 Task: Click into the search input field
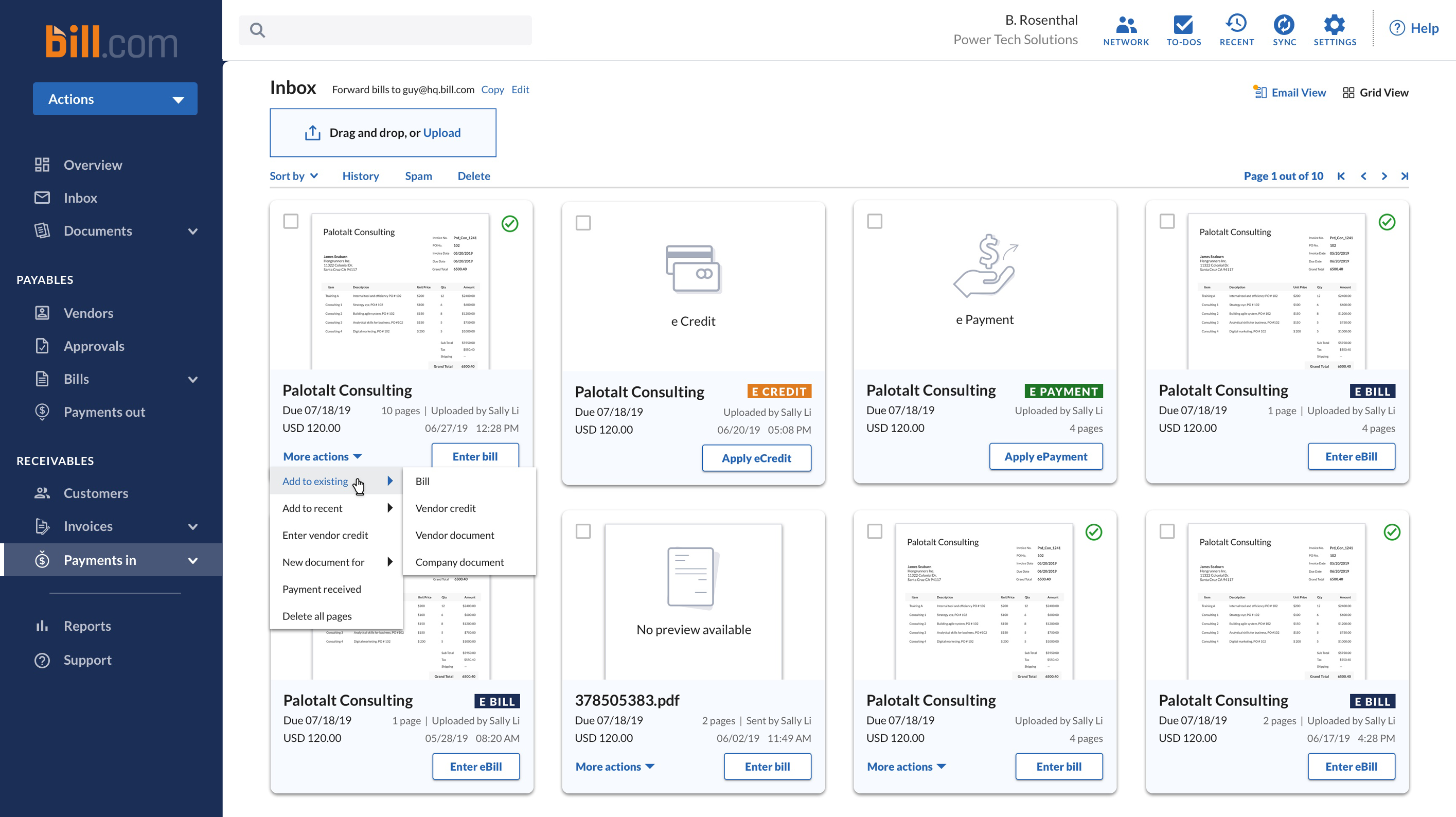[x=385, y=30]
